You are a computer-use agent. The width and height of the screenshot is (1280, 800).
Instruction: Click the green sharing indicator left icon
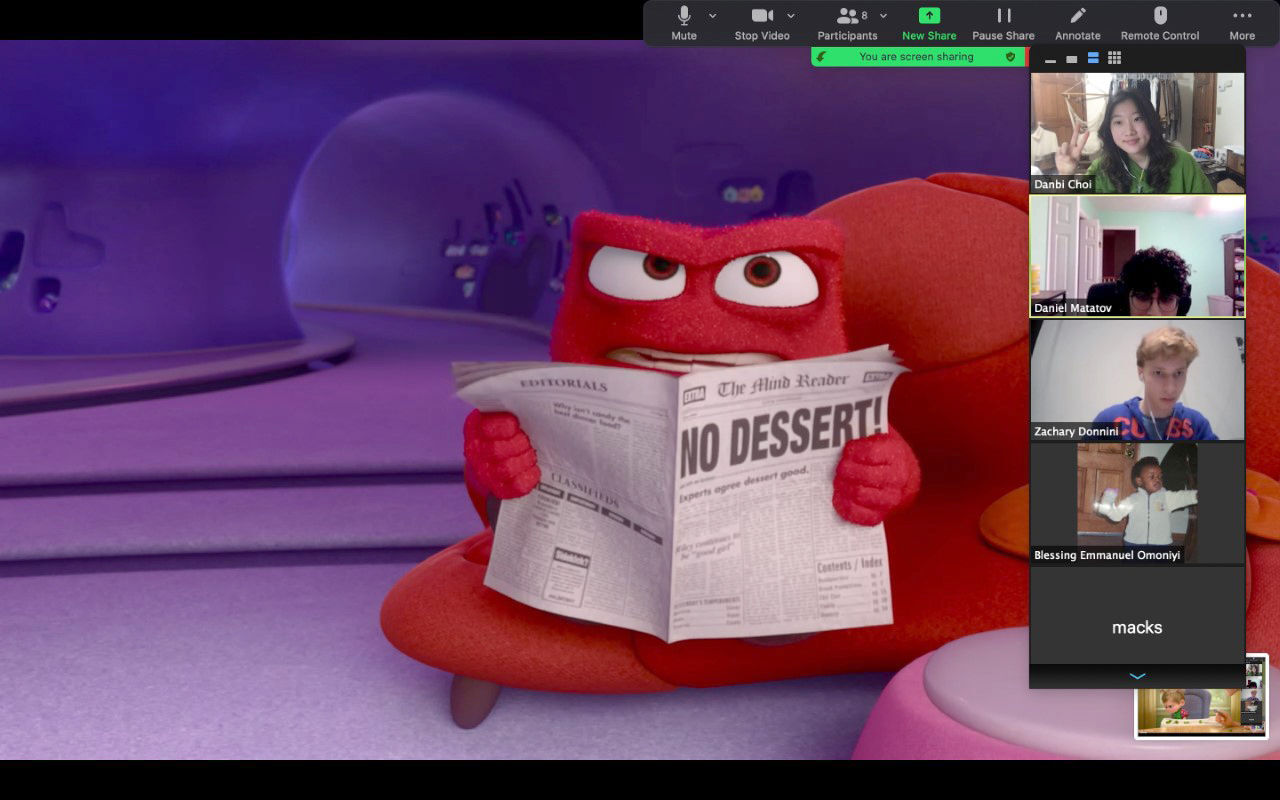coord(822,57)
